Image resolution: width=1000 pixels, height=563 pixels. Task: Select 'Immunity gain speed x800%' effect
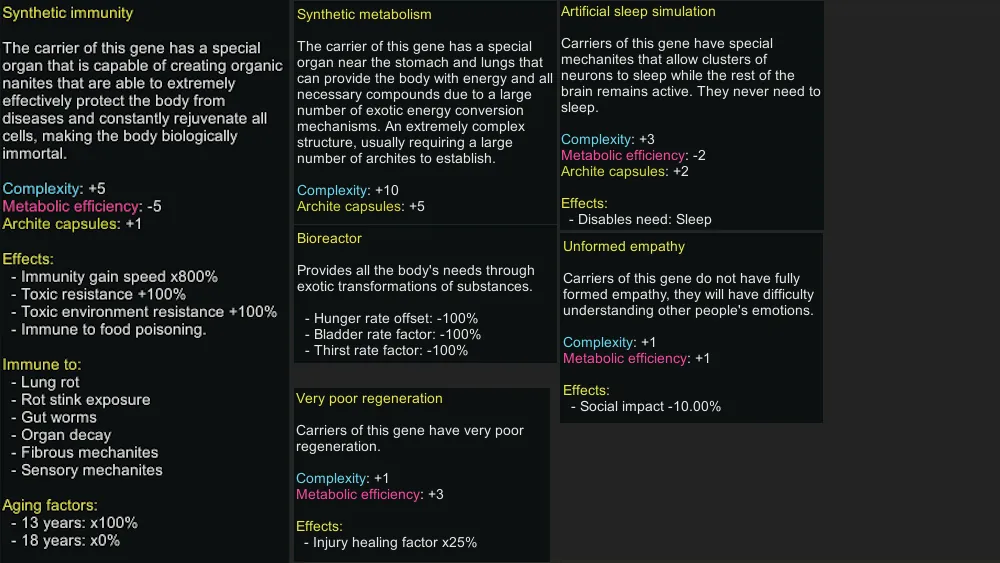tap(119, 276)
